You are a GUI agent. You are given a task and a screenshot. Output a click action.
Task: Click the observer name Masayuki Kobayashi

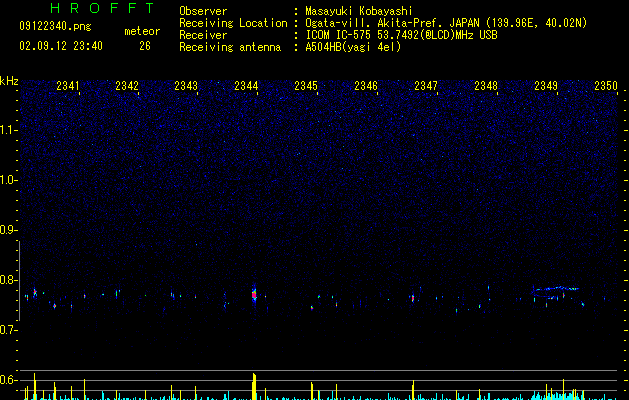pyautogui.click(x=359, y=11)
